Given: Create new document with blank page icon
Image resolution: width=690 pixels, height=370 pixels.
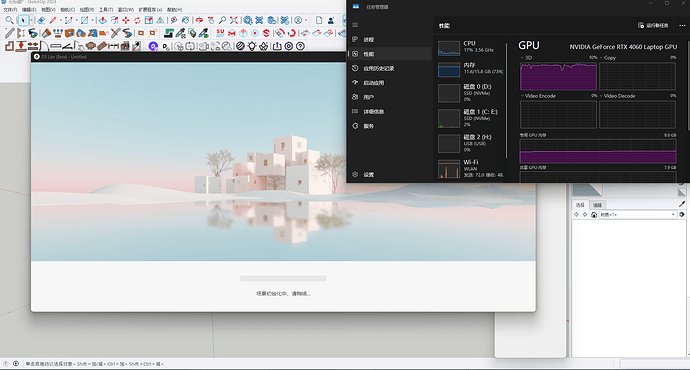Looking at the screenshot, I should coord(319,20).
